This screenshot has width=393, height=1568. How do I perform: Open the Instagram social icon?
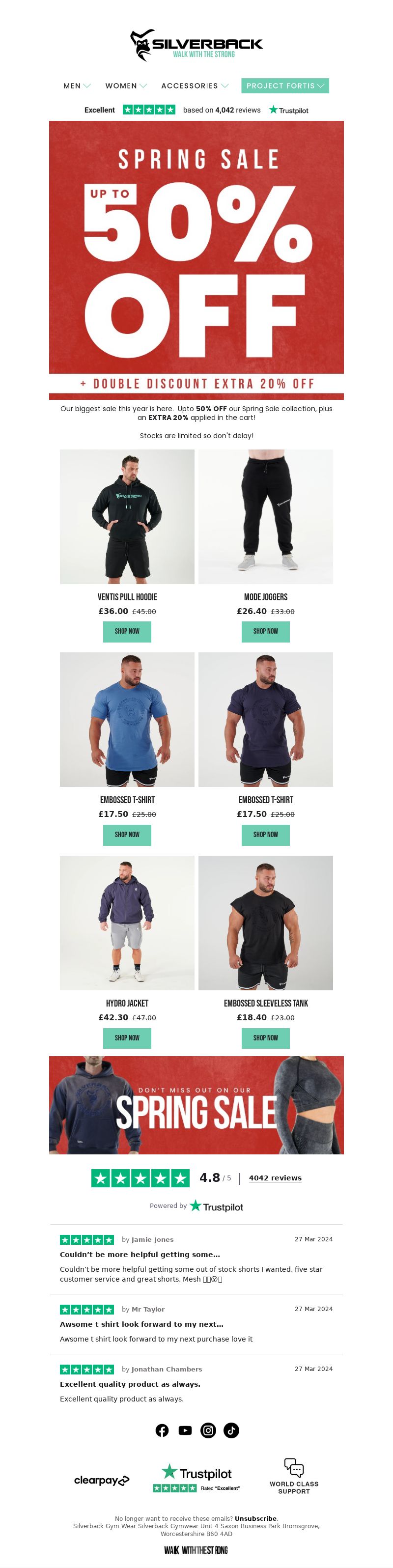click(x=208, y=1430)
